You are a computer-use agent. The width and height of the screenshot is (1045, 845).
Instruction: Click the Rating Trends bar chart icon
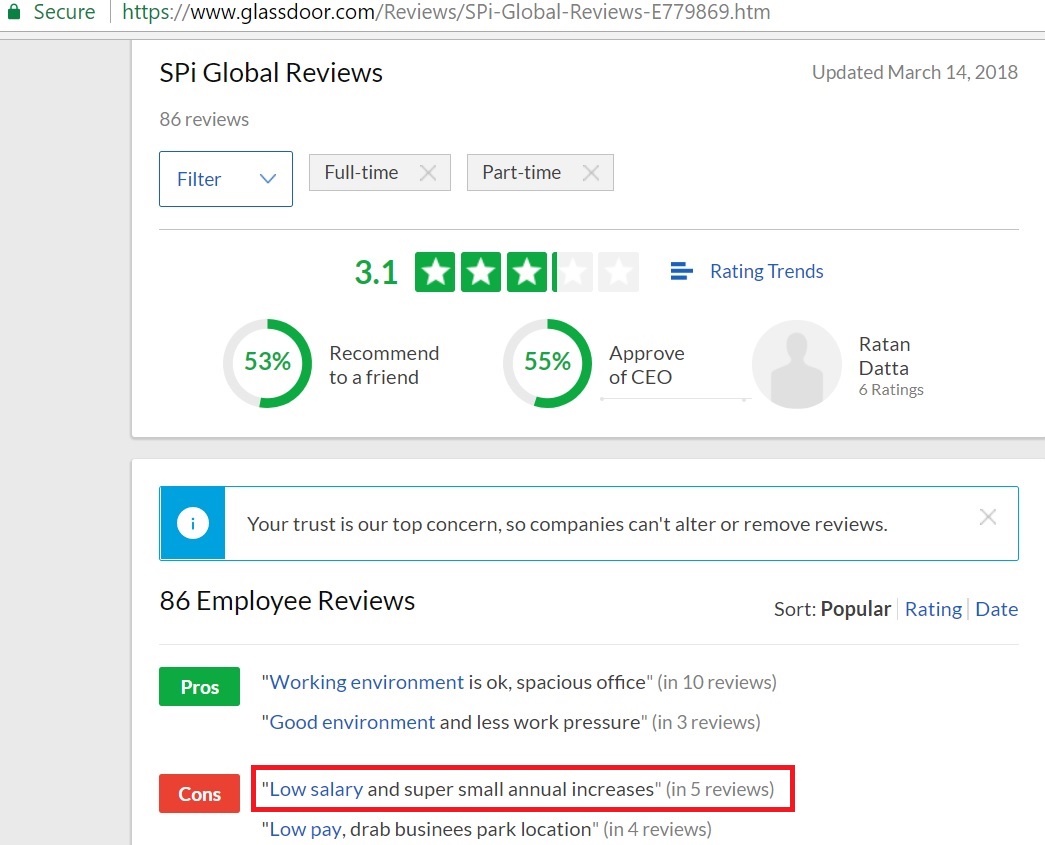coord(681,271)
